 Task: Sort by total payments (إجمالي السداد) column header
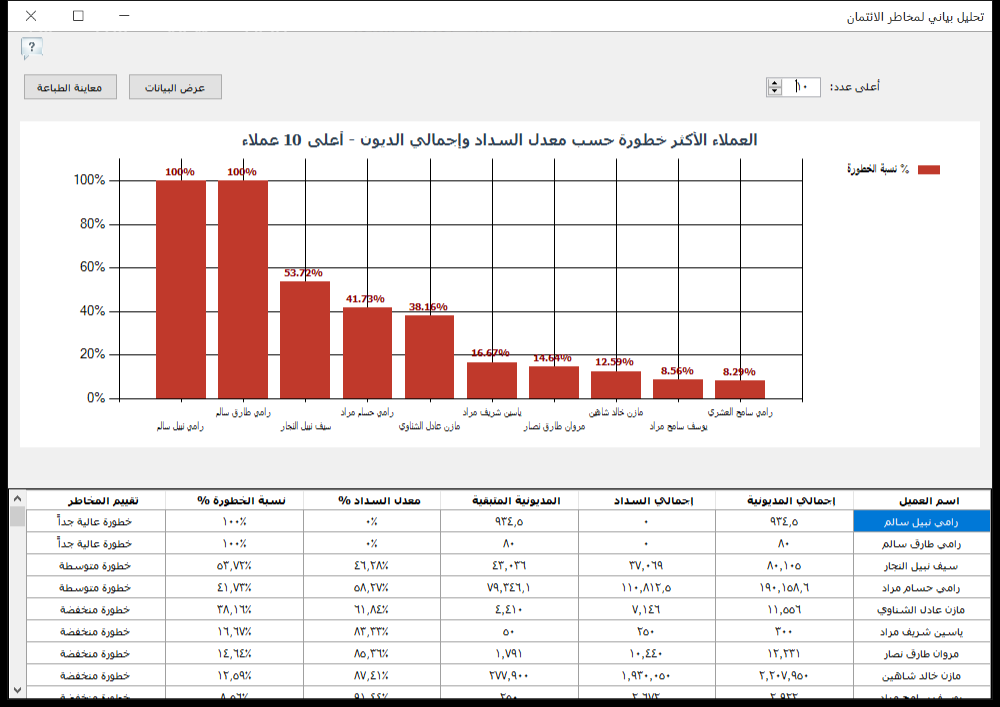647,500
